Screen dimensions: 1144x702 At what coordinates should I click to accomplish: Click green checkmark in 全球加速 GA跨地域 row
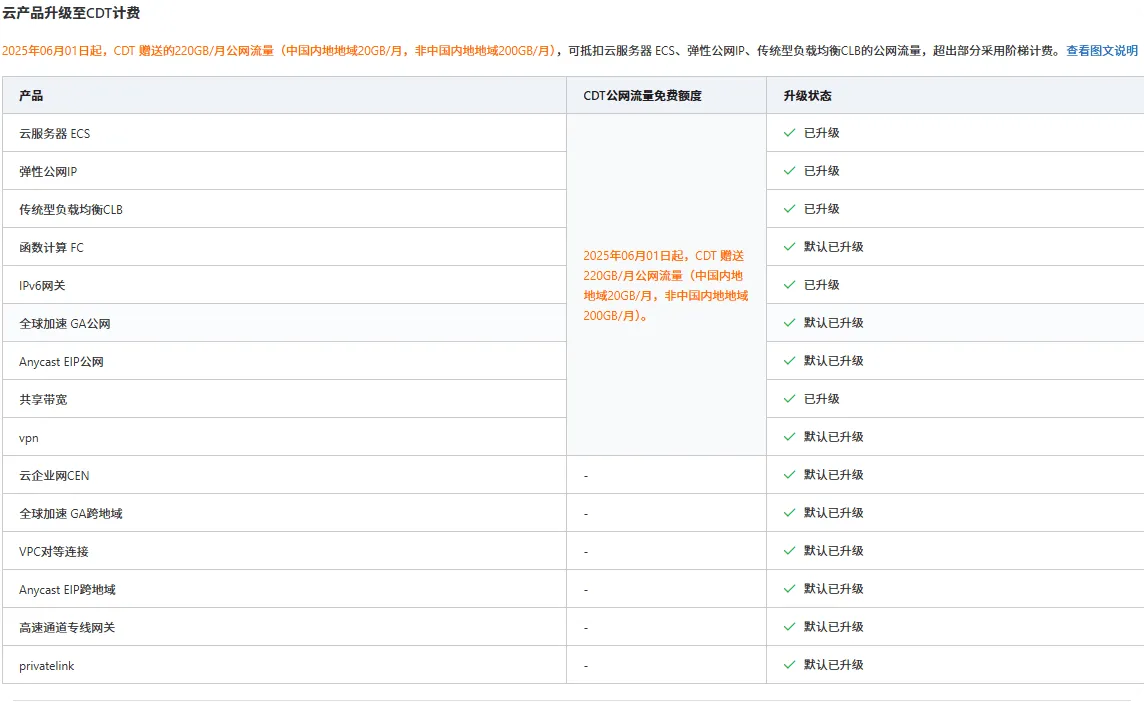(x=789, y=512)
